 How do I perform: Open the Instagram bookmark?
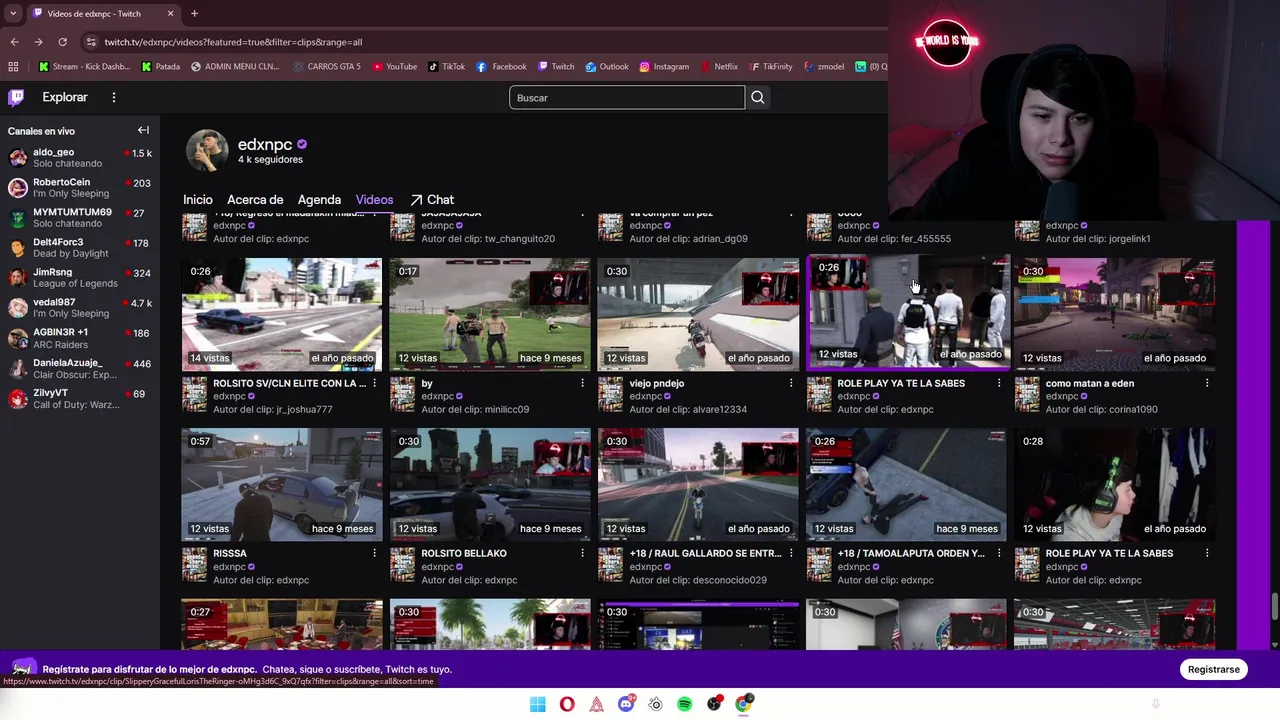click(664, 67)
